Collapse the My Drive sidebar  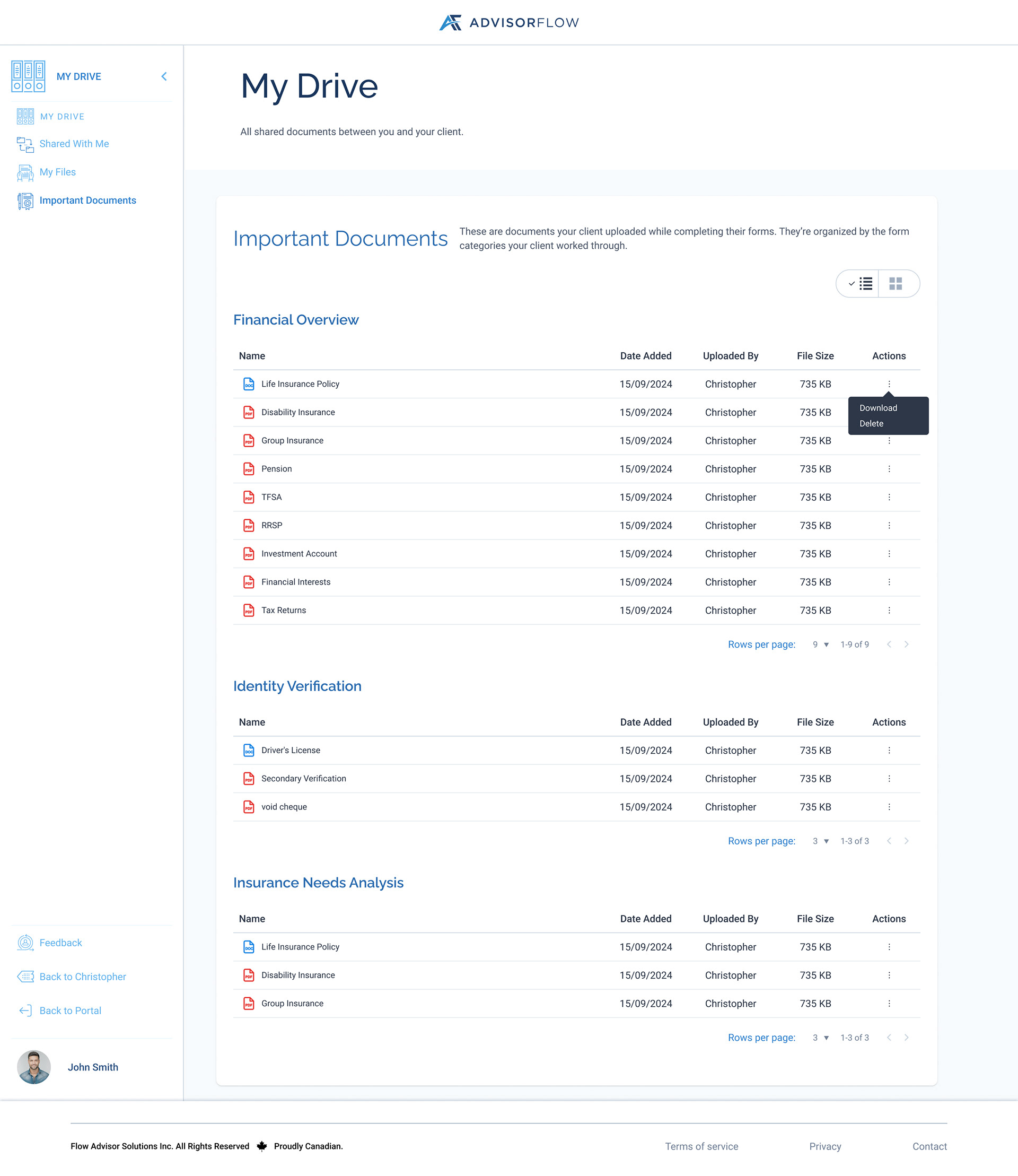(164, 76)
